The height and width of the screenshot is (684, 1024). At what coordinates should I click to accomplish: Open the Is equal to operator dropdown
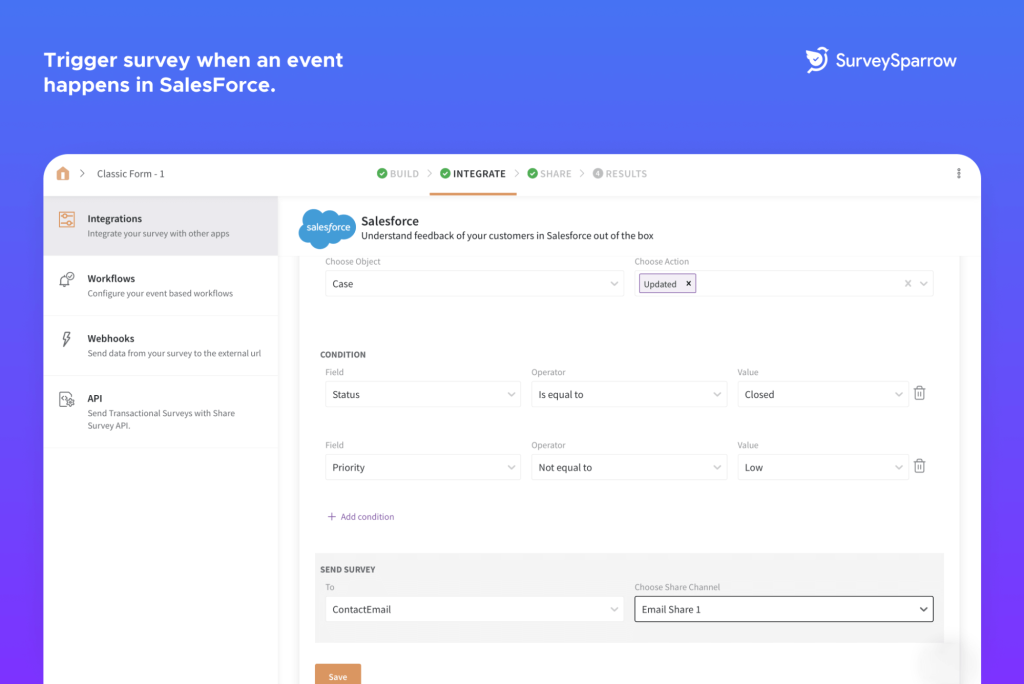tap(628, 395)
